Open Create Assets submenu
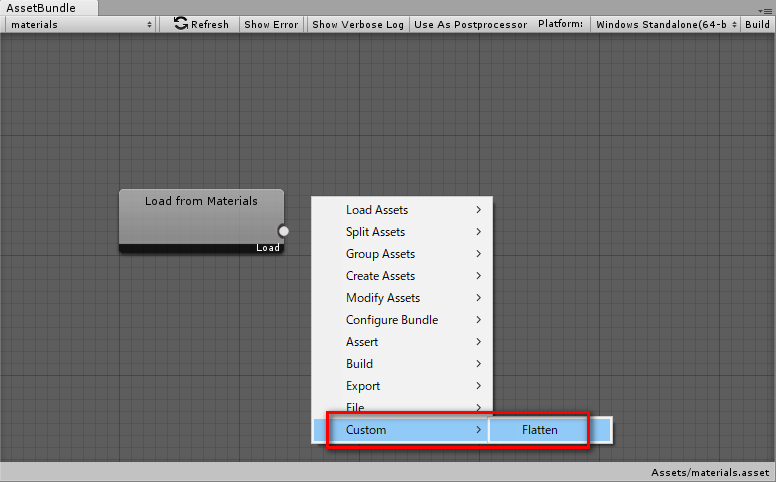This screenshot has width=776, height=482. pos(402,276)
